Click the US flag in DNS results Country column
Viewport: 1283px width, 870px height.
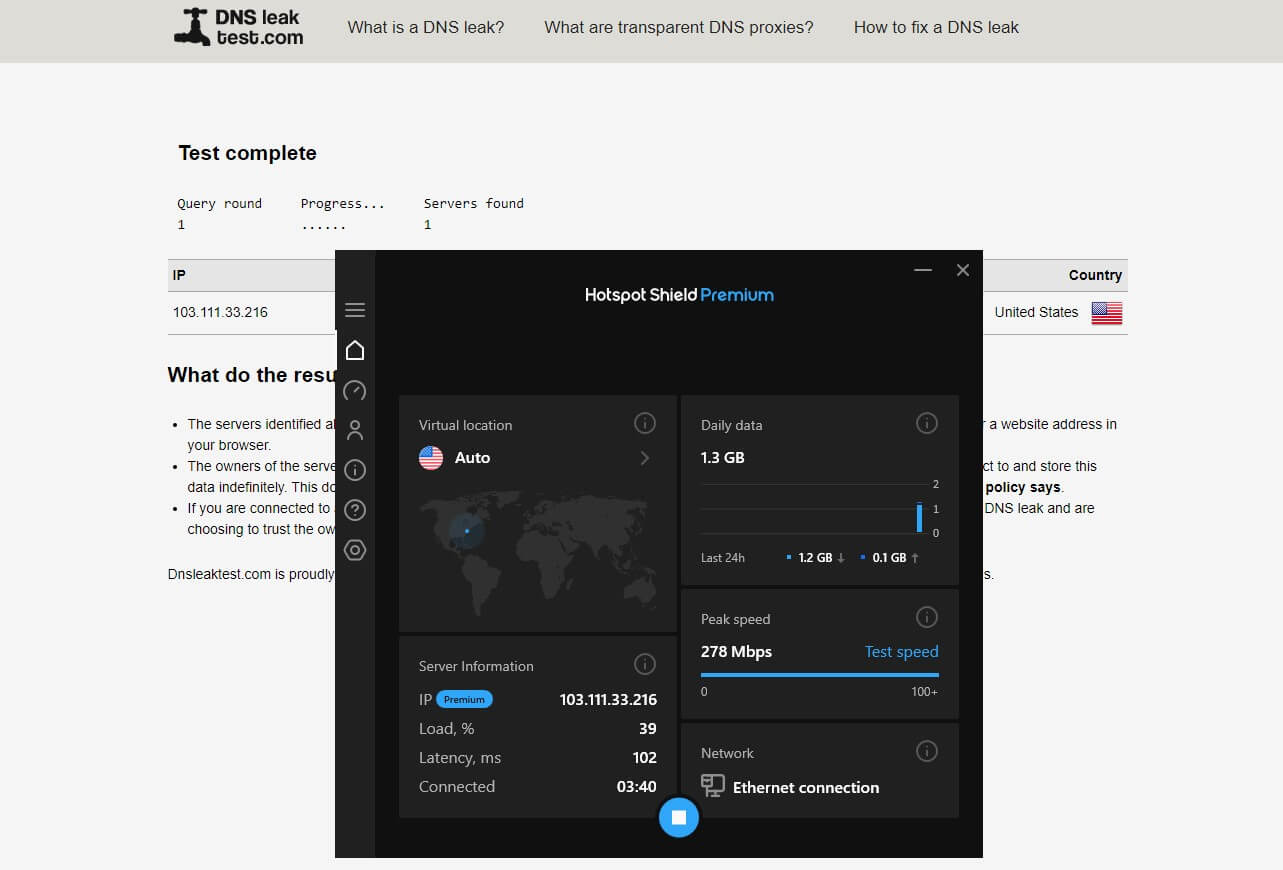tap(1106, 313)
